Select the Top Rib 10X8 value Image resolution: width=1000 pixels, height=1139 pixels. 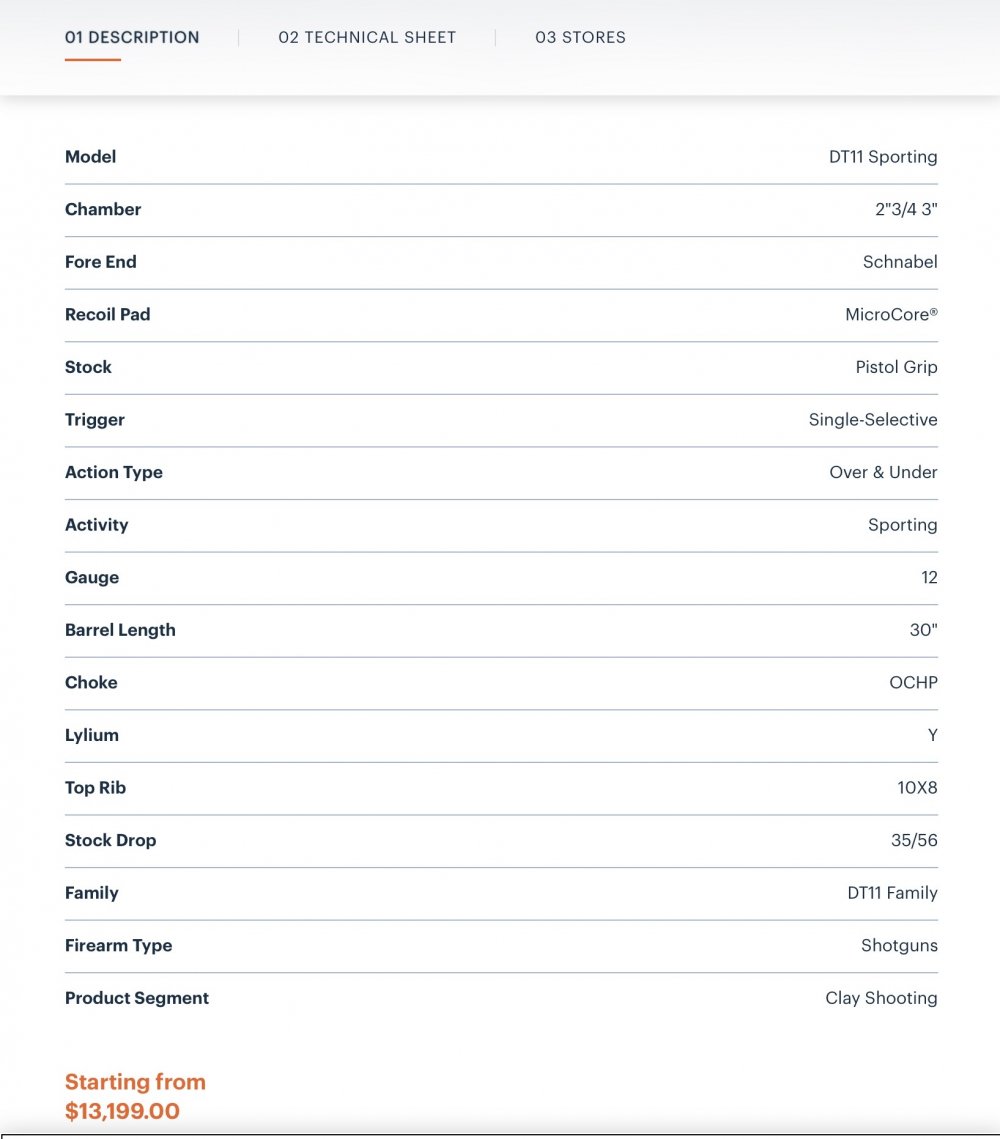[x=917, y=787]
